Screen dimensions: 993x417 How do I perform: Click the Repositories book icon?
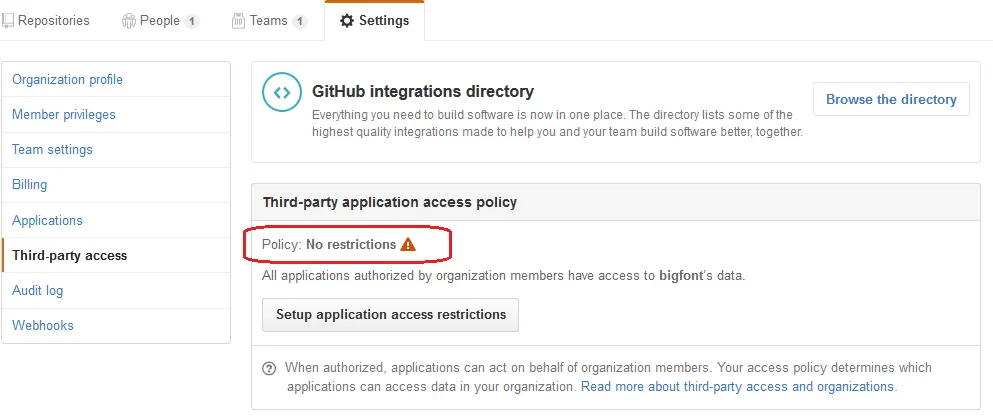coord(8,20)
